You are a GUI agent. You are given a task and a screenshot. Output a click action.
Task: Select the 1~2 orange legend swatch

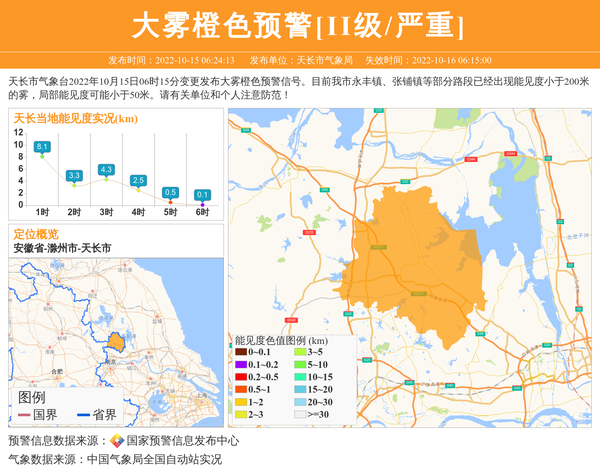point(241,401)
